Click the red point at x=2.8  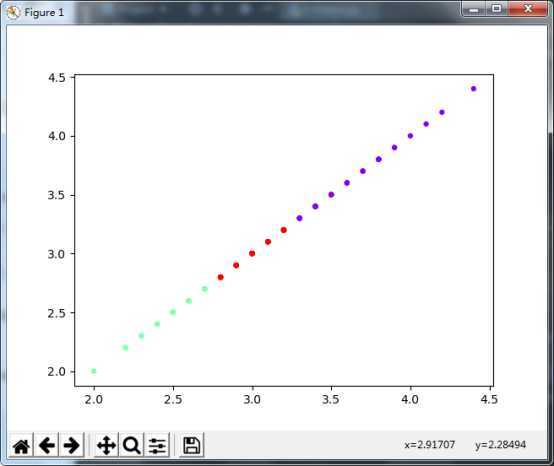click(x=220, y=277)
